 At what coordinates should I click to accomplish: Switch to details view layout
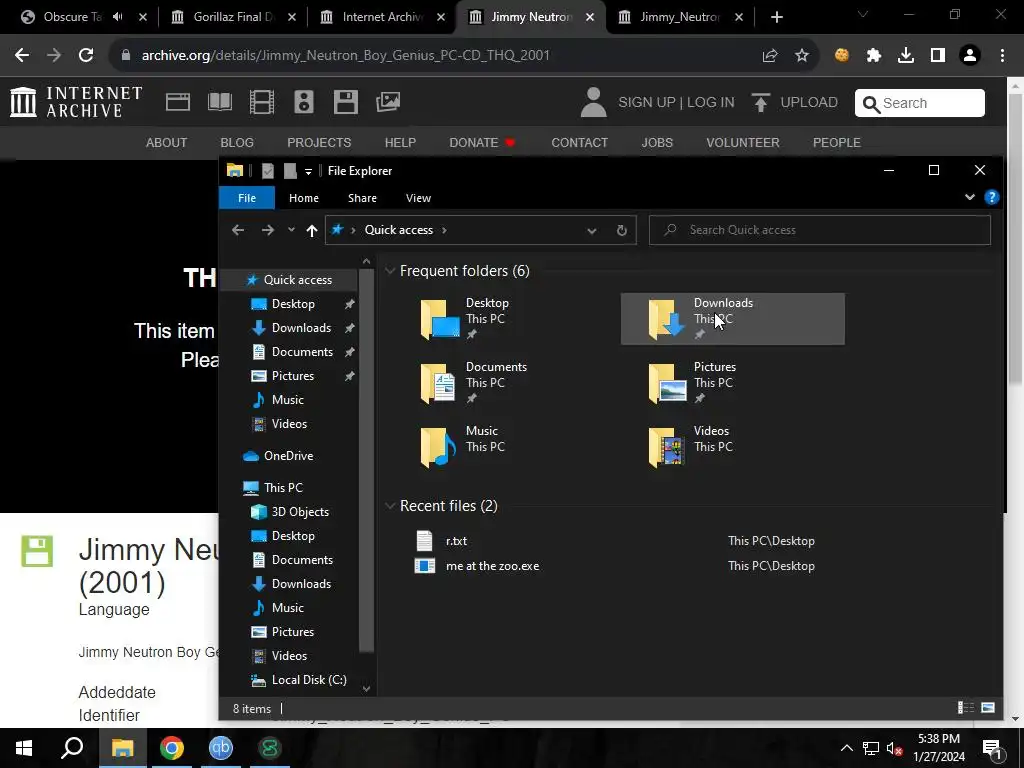tap(966, 708)
